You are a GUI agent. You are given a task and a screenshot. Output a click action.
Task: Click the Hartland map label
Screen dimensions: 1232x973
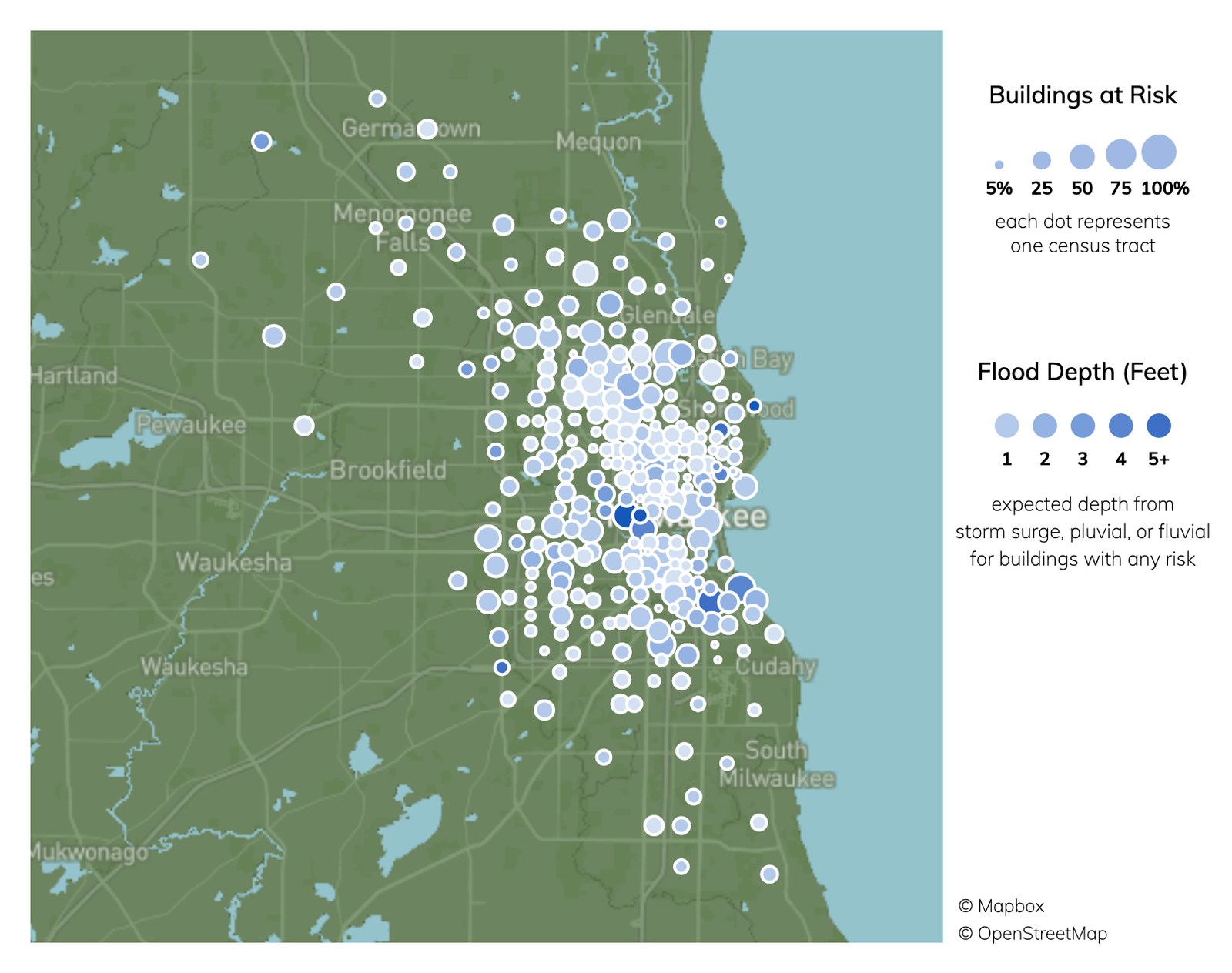click(74, 376)
